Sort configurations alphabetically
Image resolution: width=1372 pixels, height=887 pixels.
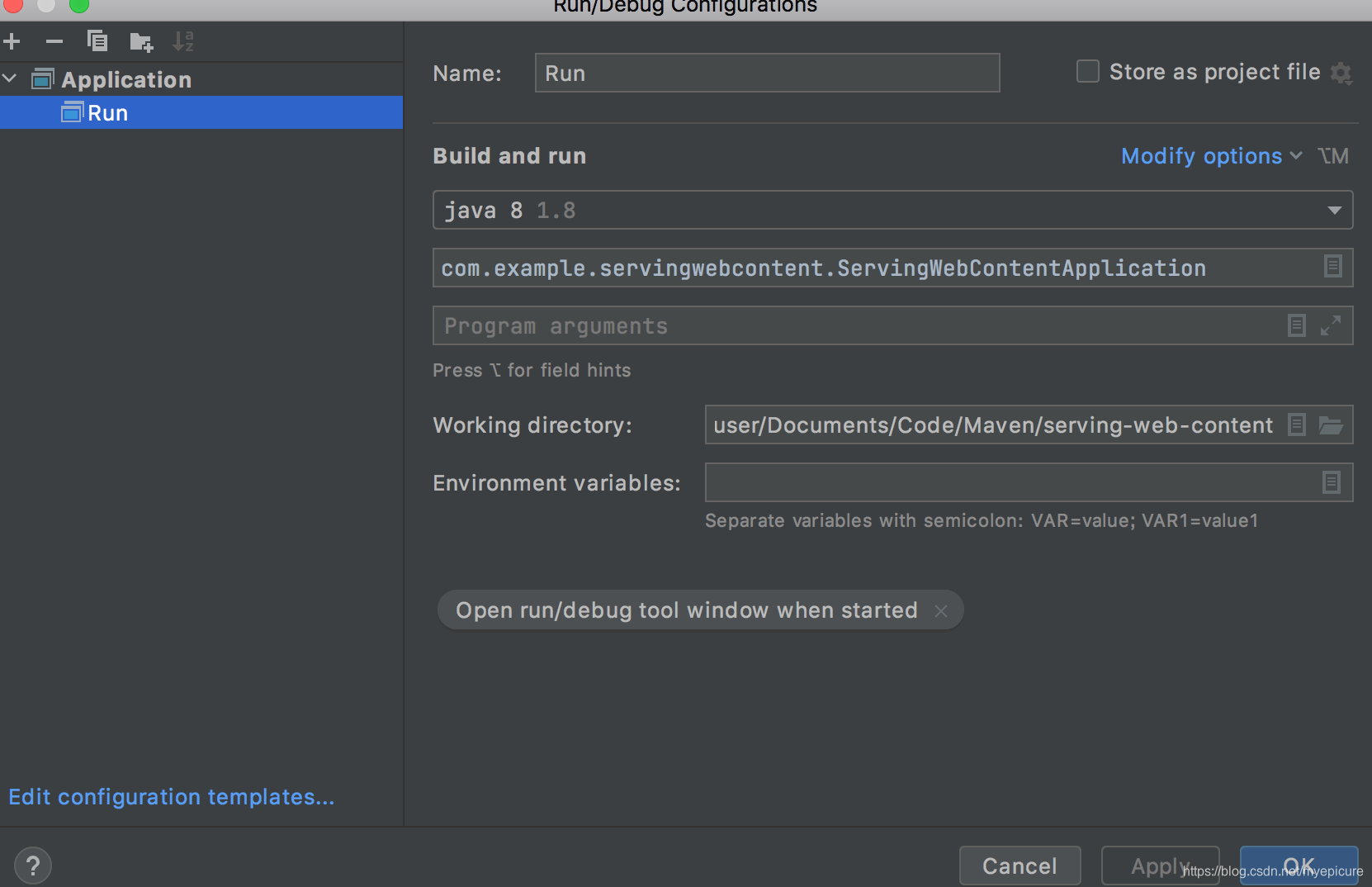[x=183, y=40]
